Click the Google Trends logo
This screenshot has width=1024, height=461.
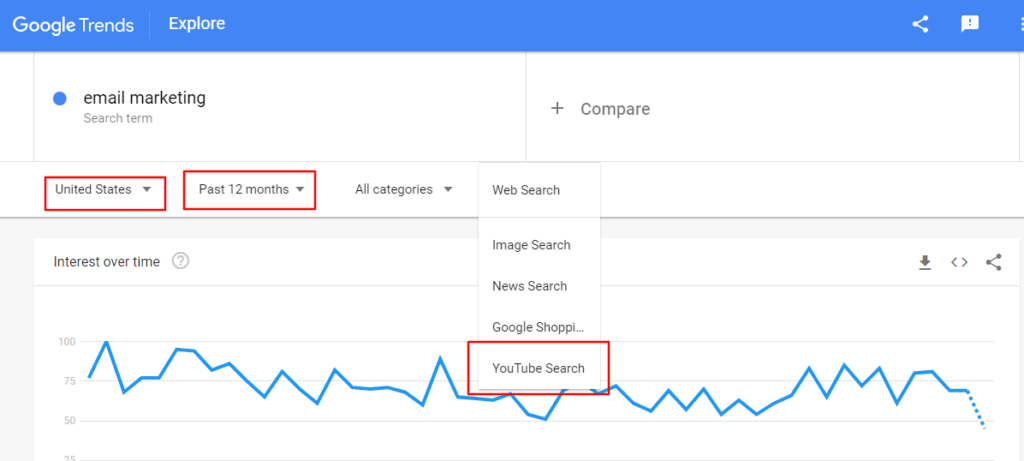tap(73, 24)
